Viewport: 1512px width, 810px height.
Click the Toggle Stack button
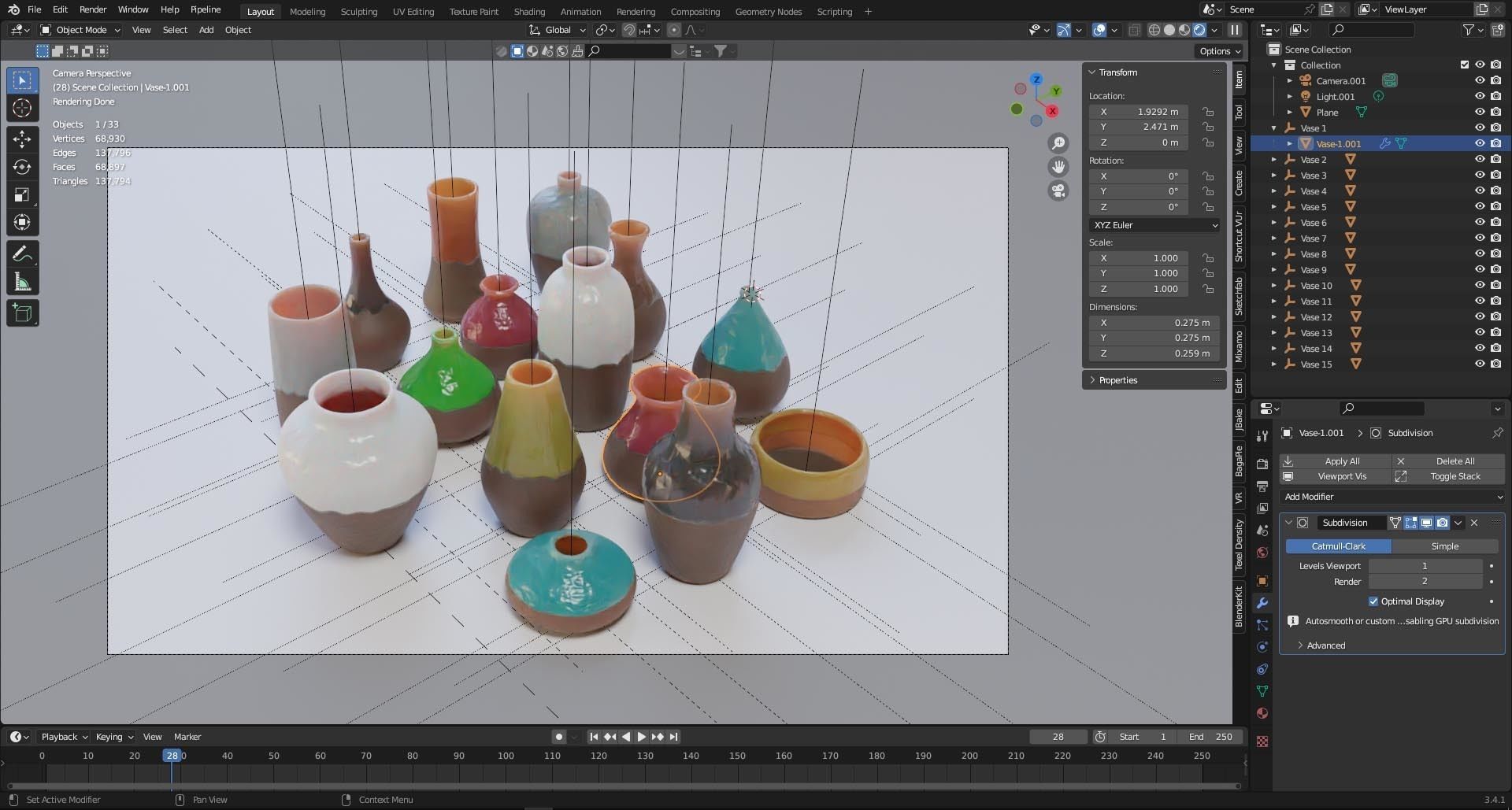pyautogui.click(x=1449, y=476)
